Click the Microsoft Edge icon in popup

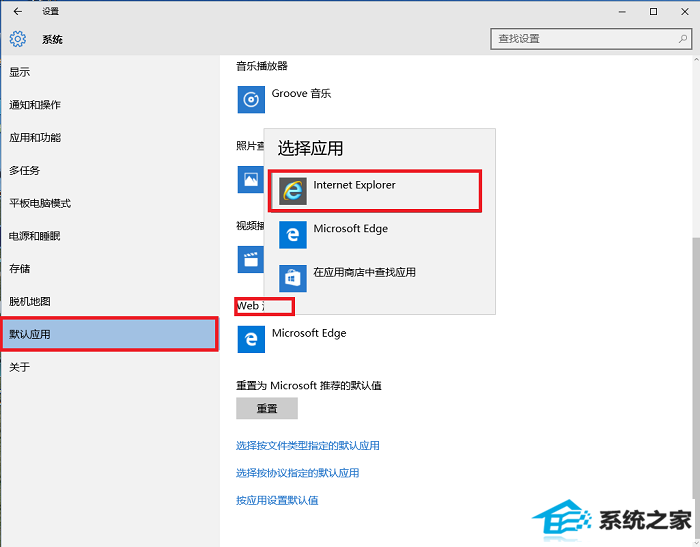(x=293, y=234)
